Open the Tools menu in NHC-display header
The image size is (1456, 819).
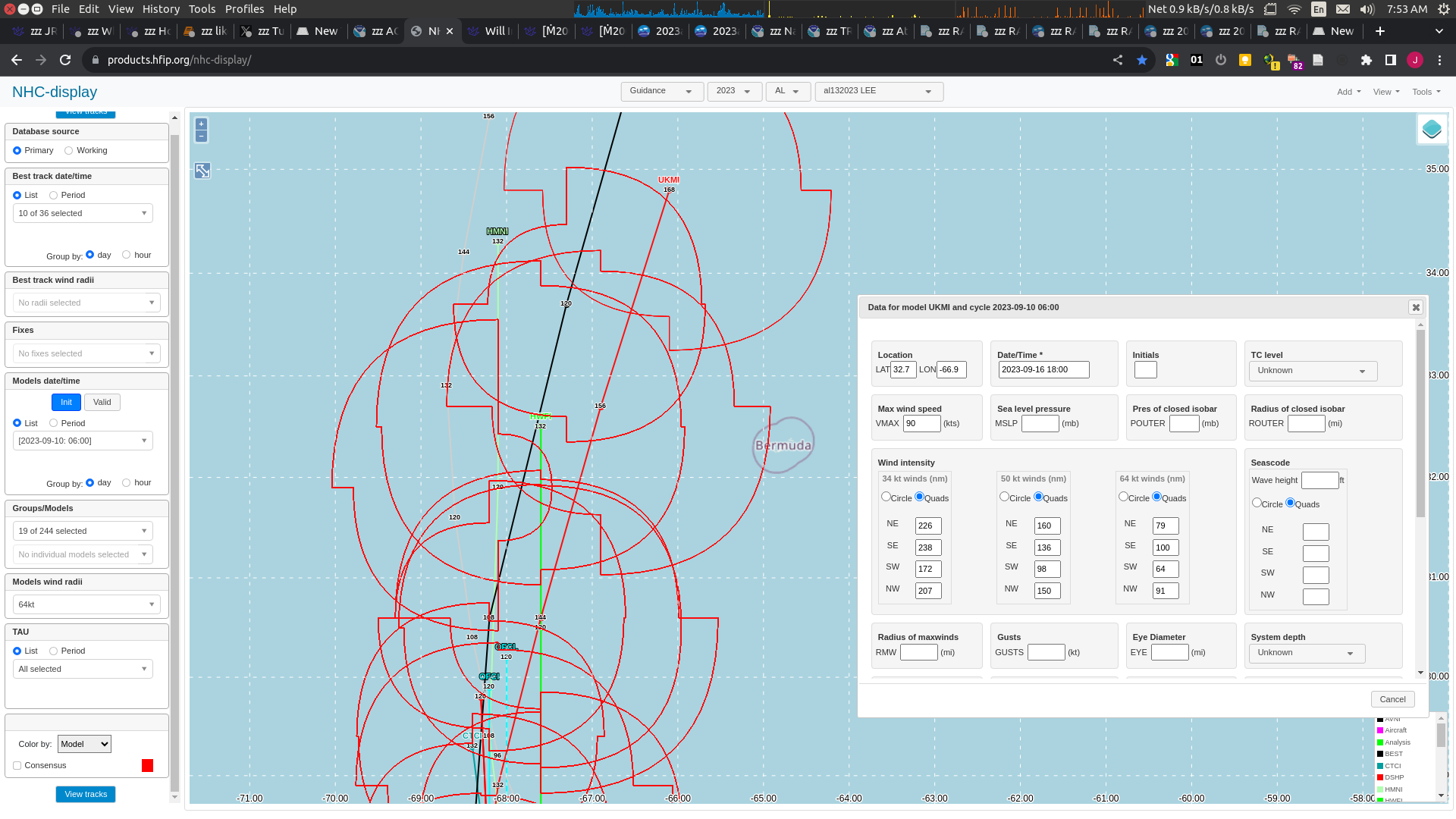[1426, 92]
